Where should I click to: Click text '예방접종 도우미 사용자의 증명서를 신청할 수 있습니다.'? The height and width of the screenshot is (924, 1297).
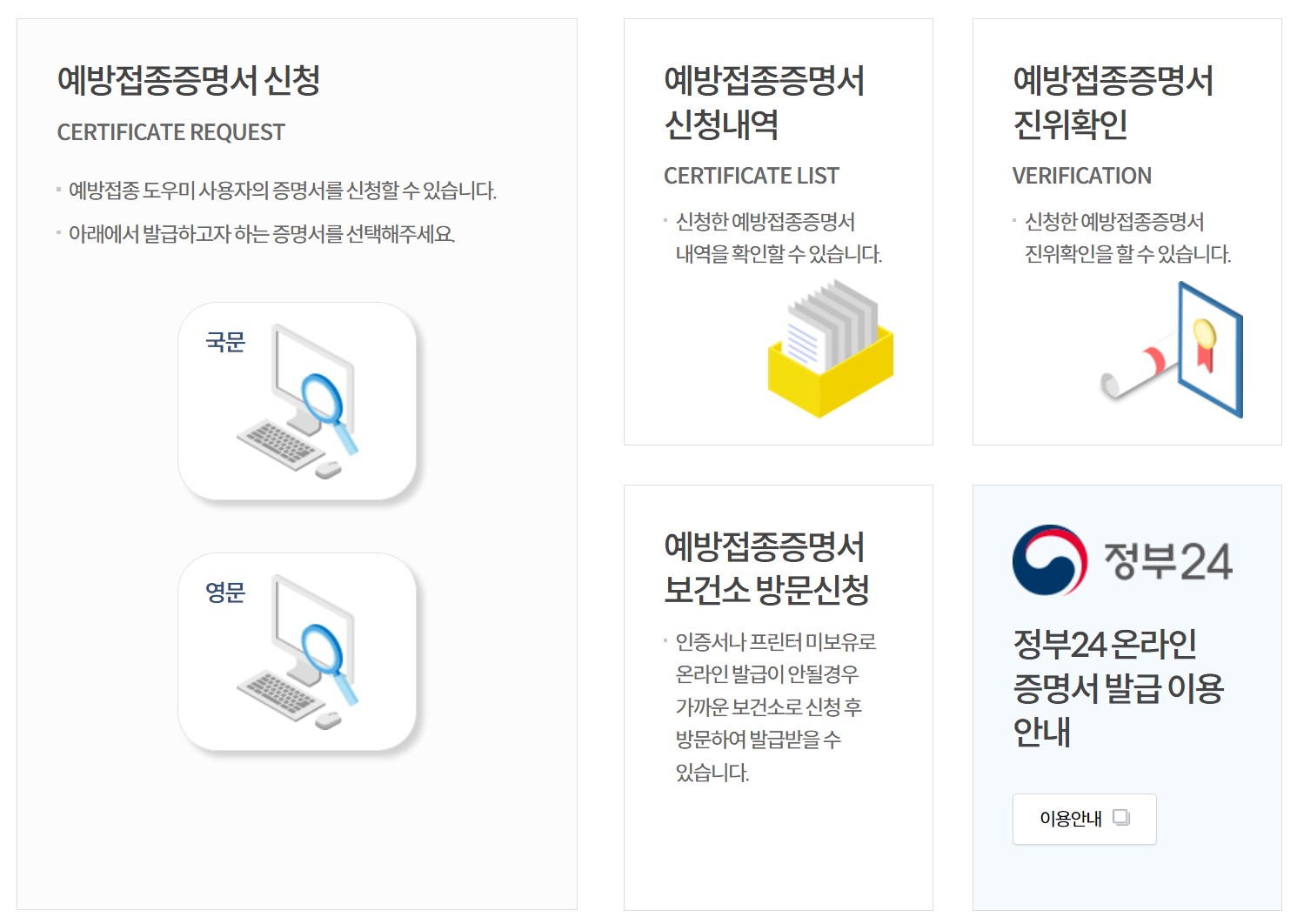coord(283,191)
